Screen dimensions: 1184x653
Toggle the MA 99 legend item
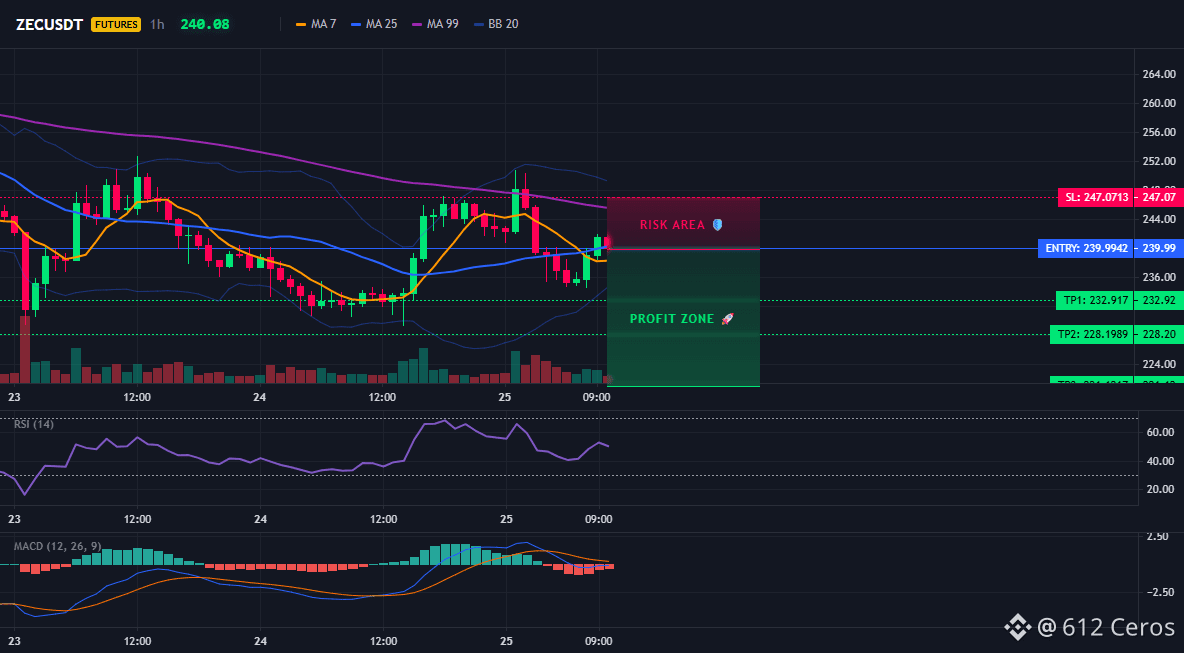pos(434,24)
